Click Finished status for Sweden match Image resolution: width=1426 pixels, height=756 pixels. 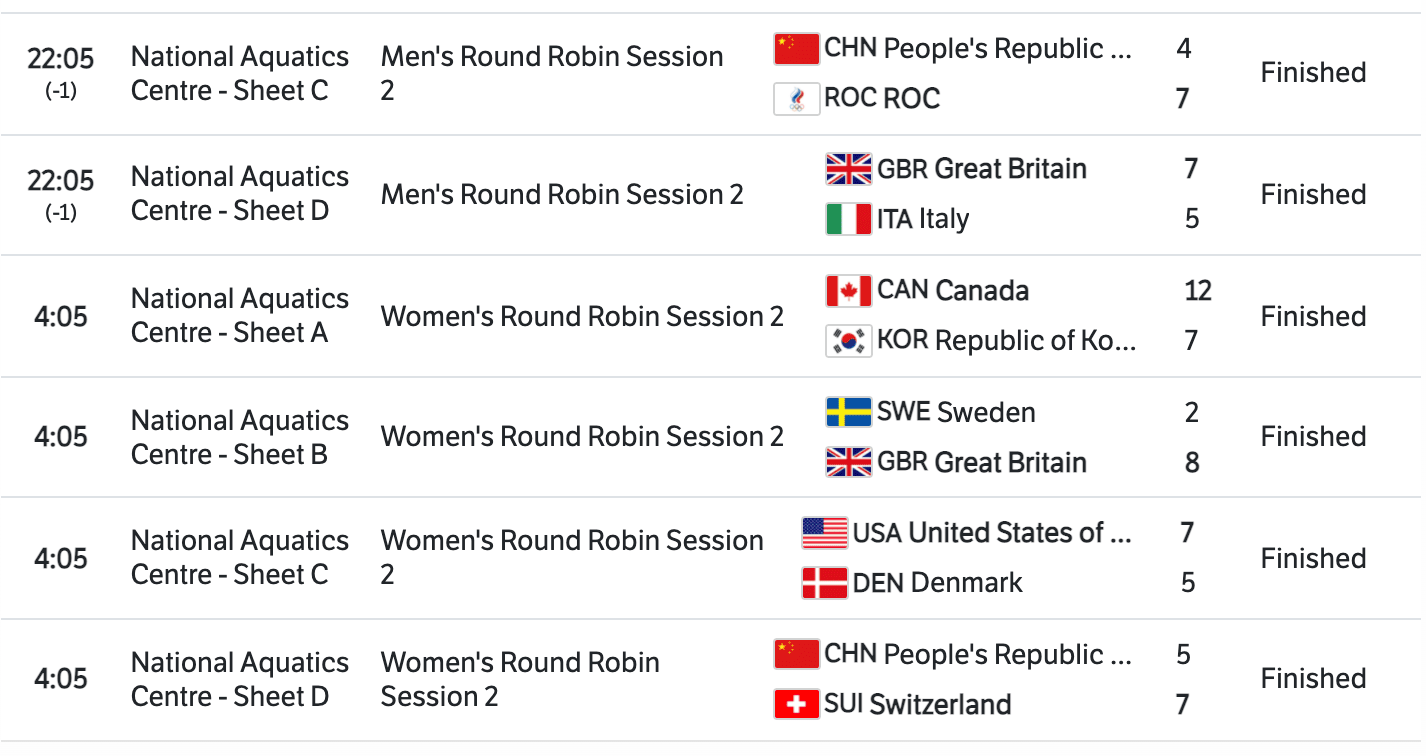click(x=1313, y=437)
